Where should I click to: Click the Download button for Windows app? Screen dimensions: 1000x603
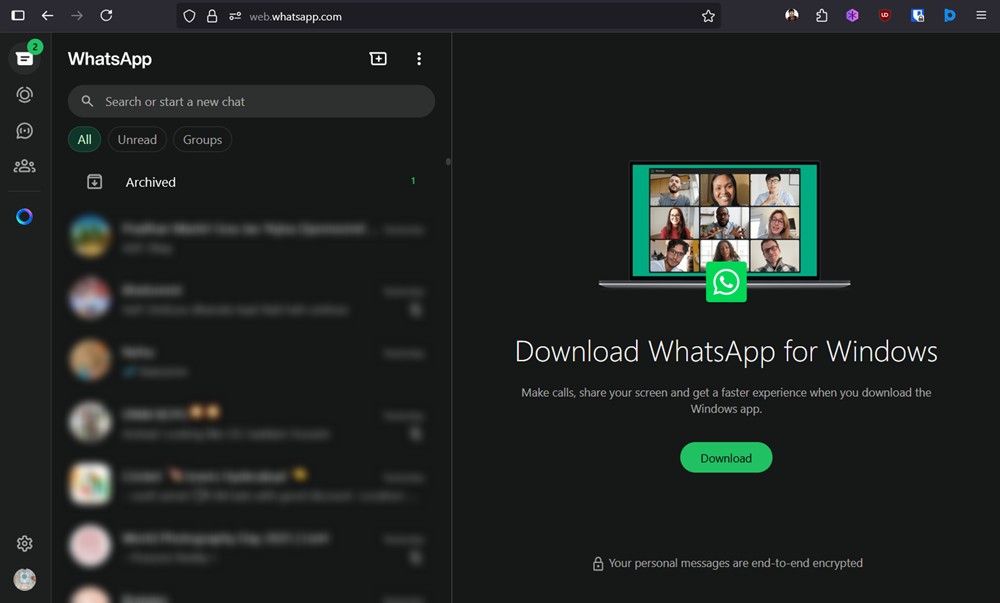(x=726, y=457)
